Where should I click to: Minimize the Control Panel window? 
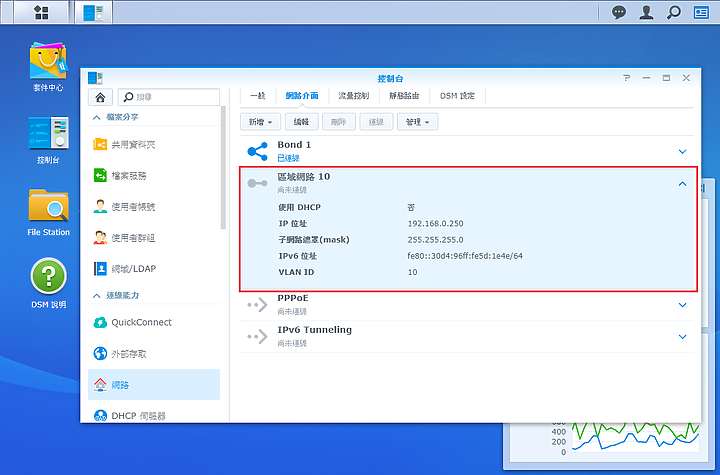(647, 78)
